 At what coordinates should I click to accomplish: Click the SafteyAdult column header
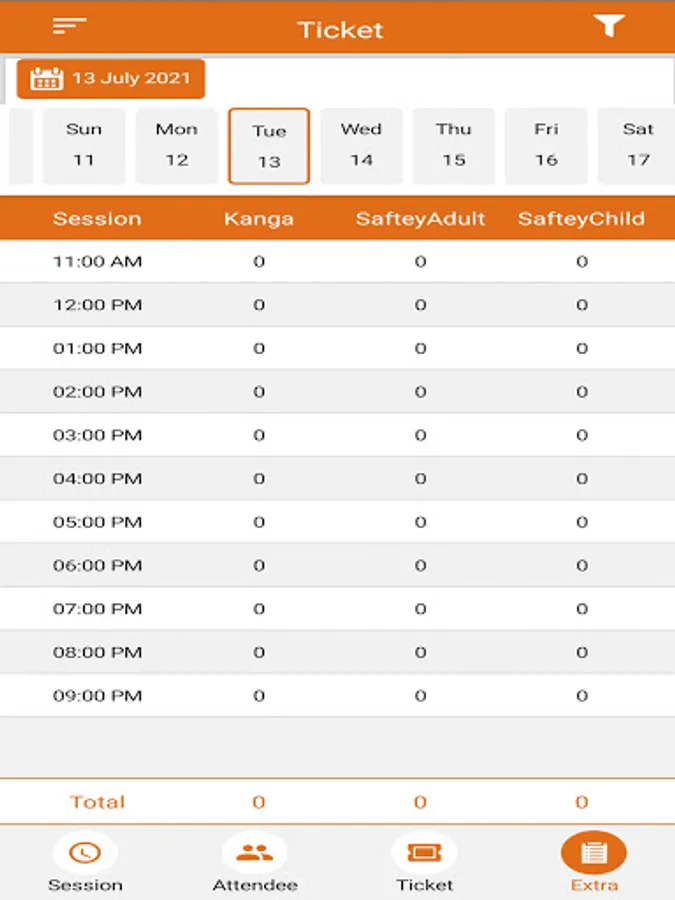click(420, 219)
